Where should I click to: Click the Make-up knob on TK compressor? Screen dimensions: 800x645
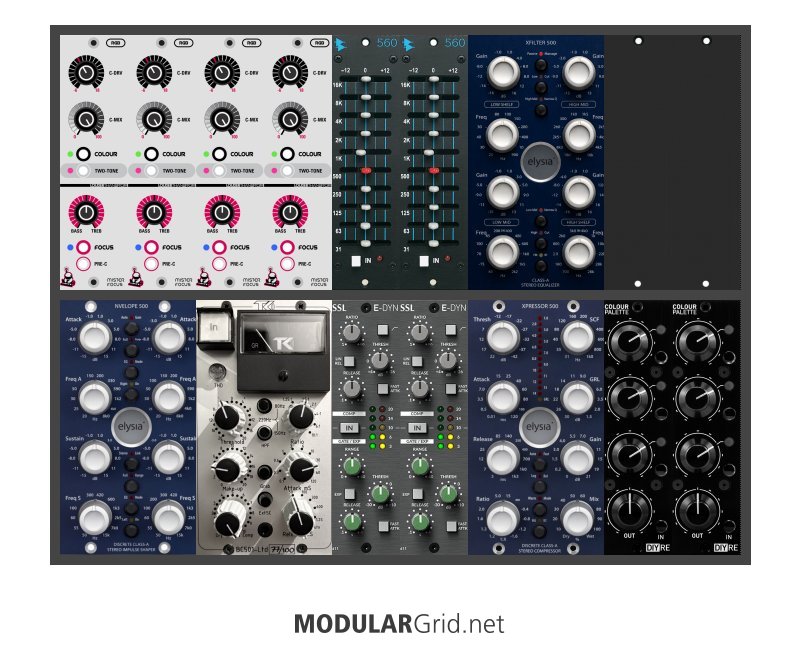click(x=227, y=467)
